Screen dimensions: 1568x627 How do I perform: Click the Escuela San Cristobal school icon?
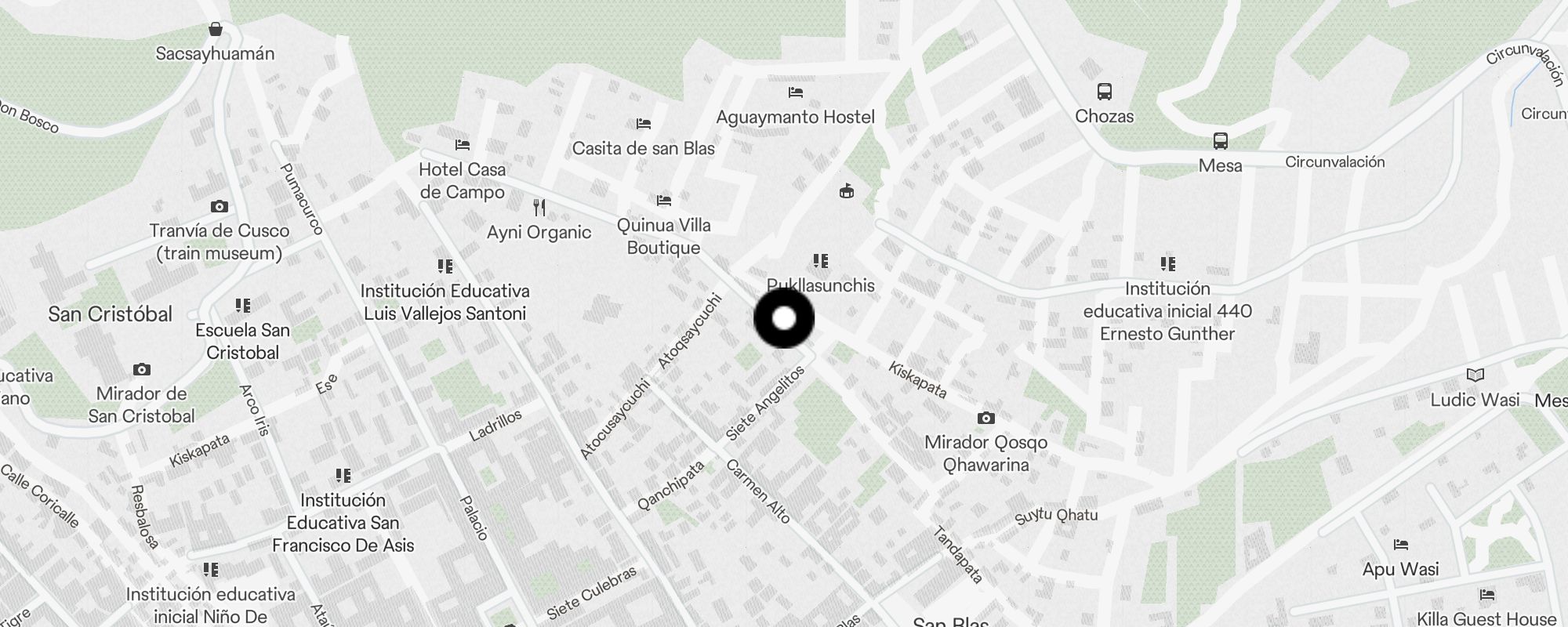point(243,306)
